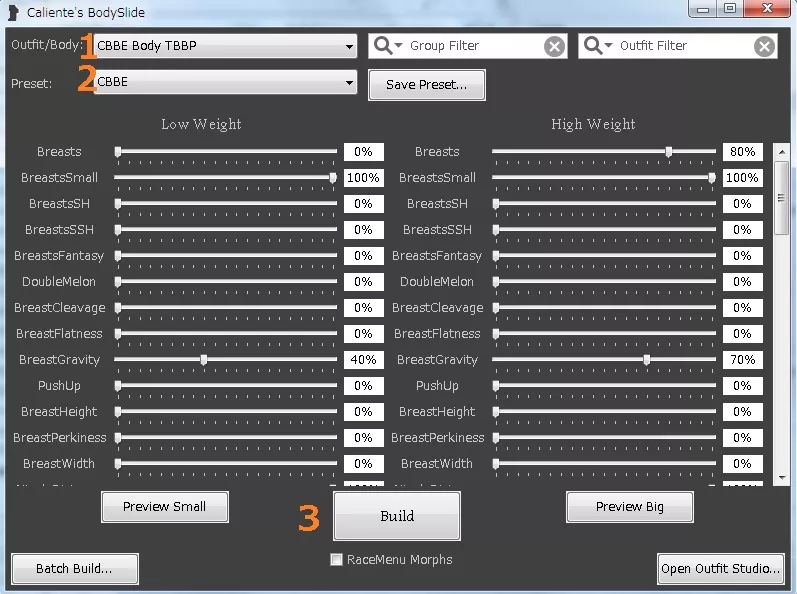Click the BodySlide app icon in title bar
The height and width of the screenshot is (594, 797).
14,12
